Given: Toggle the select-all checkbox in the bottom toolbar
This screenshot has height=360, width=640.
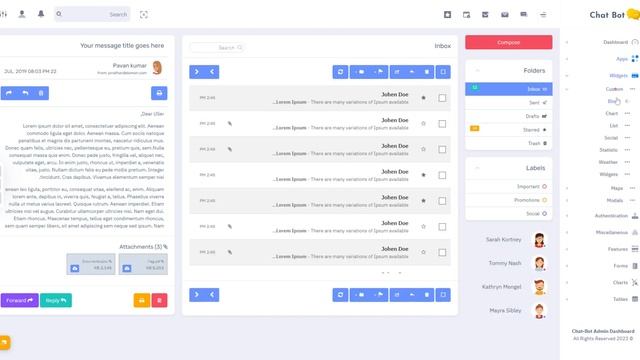Looking at the screenshot, I should click(443, 295).
